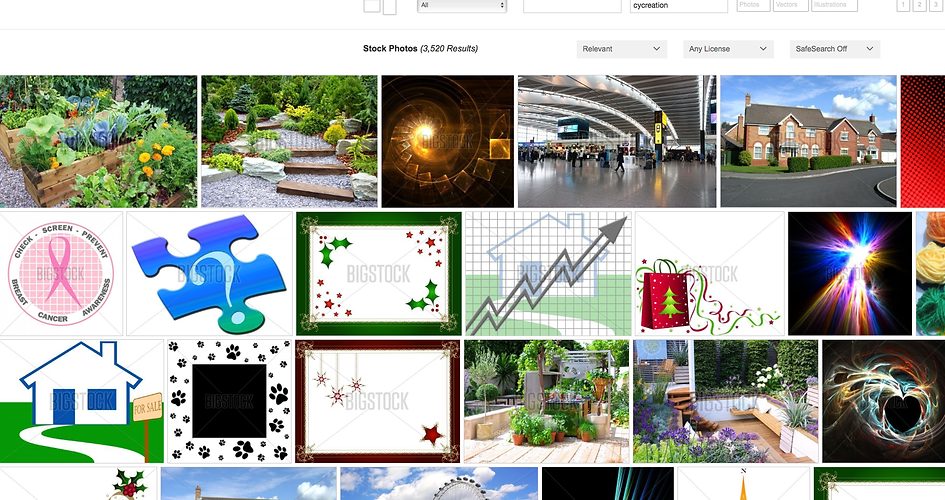This screenshot has width=945, height=500.
Task: Open the rainbow light burst fractal image
Action: (x=850, y=273)
